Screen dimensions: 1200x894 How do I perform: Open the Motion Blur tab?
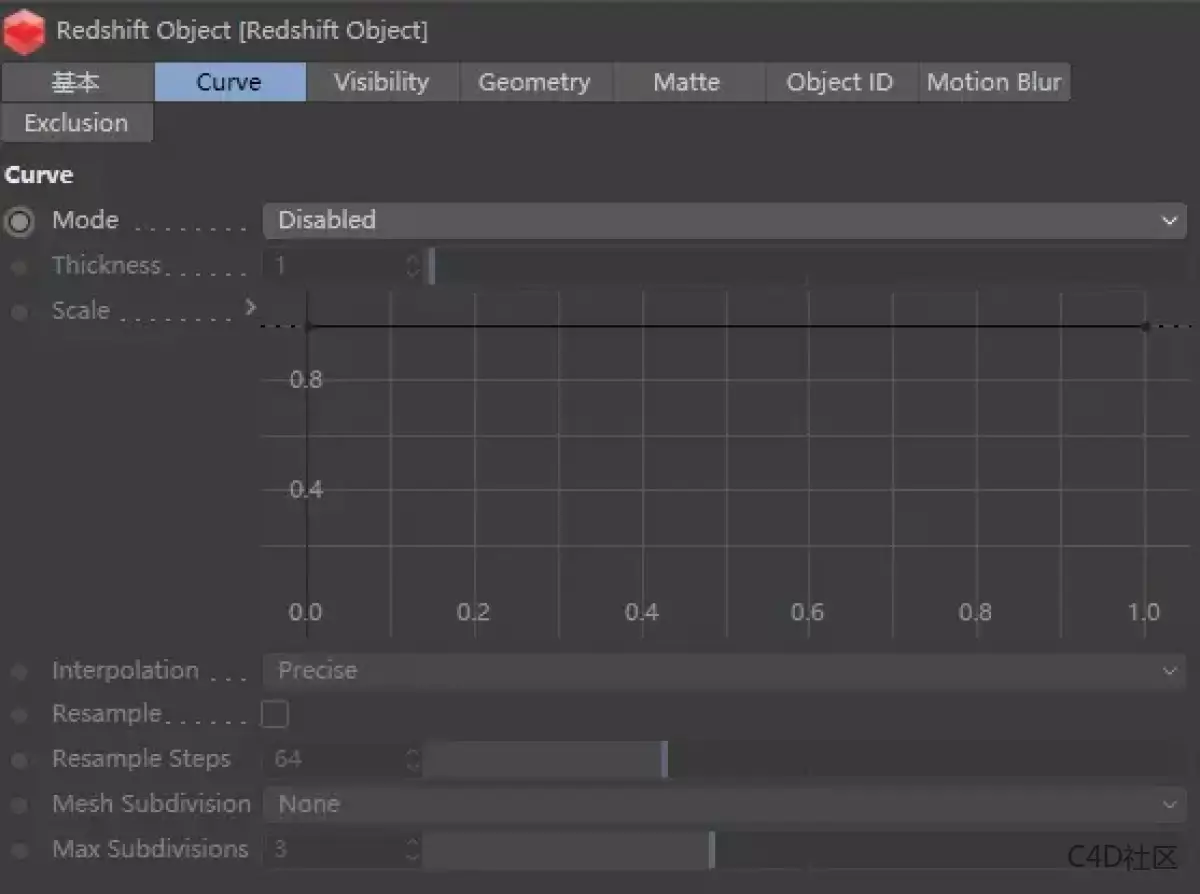pos(993,82)
